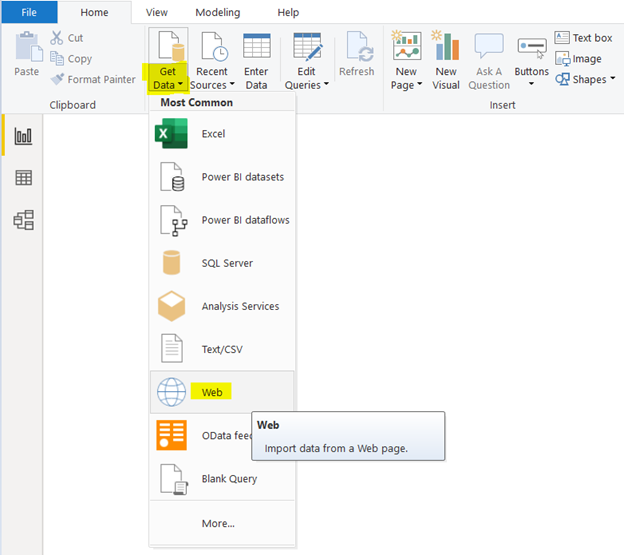Click the Web globe icon
This screenshot has height=555, width=624.
(x=172, y=392)
